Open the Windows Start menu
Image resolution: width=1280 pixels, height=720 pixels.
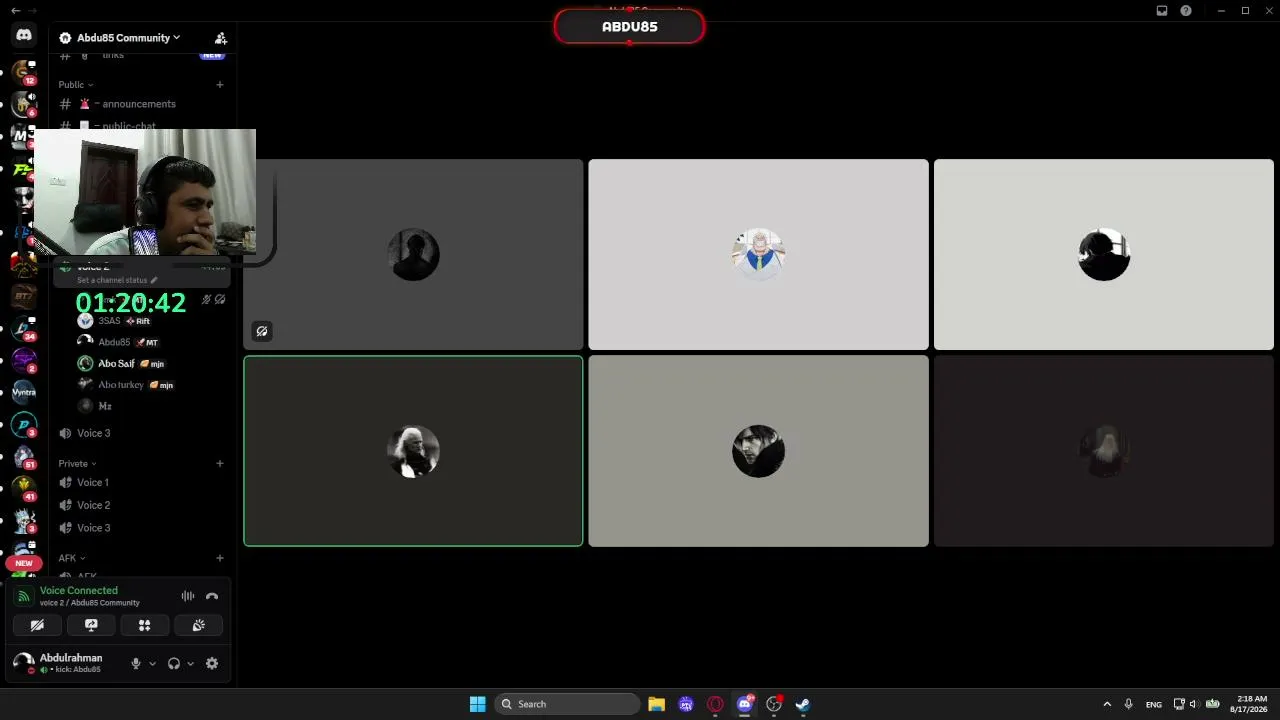tap(477, 704)
